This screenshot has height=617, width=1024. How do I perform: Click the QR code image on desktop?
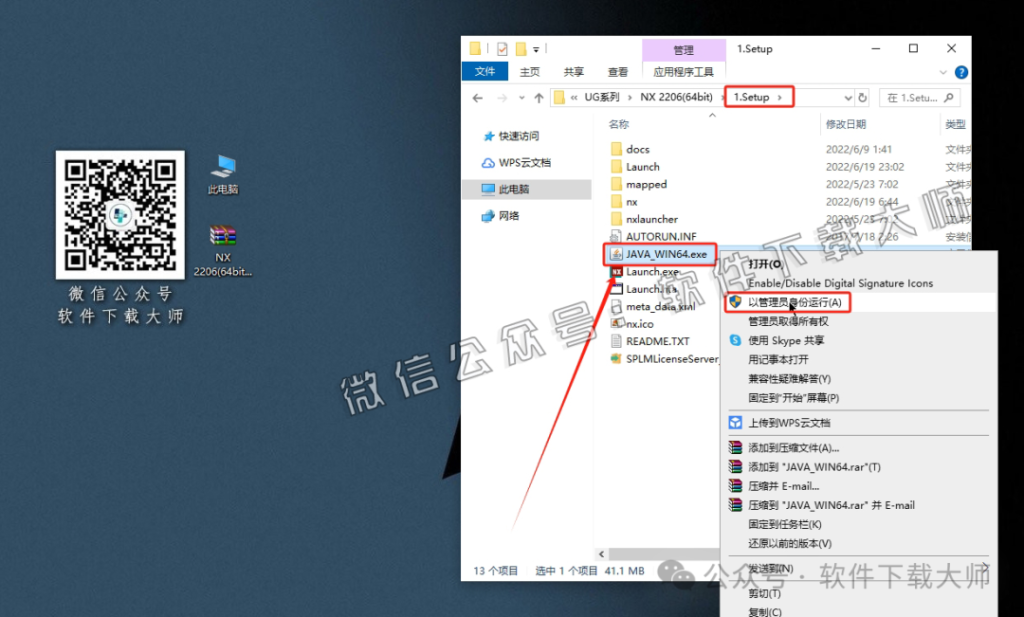[120, 215]
